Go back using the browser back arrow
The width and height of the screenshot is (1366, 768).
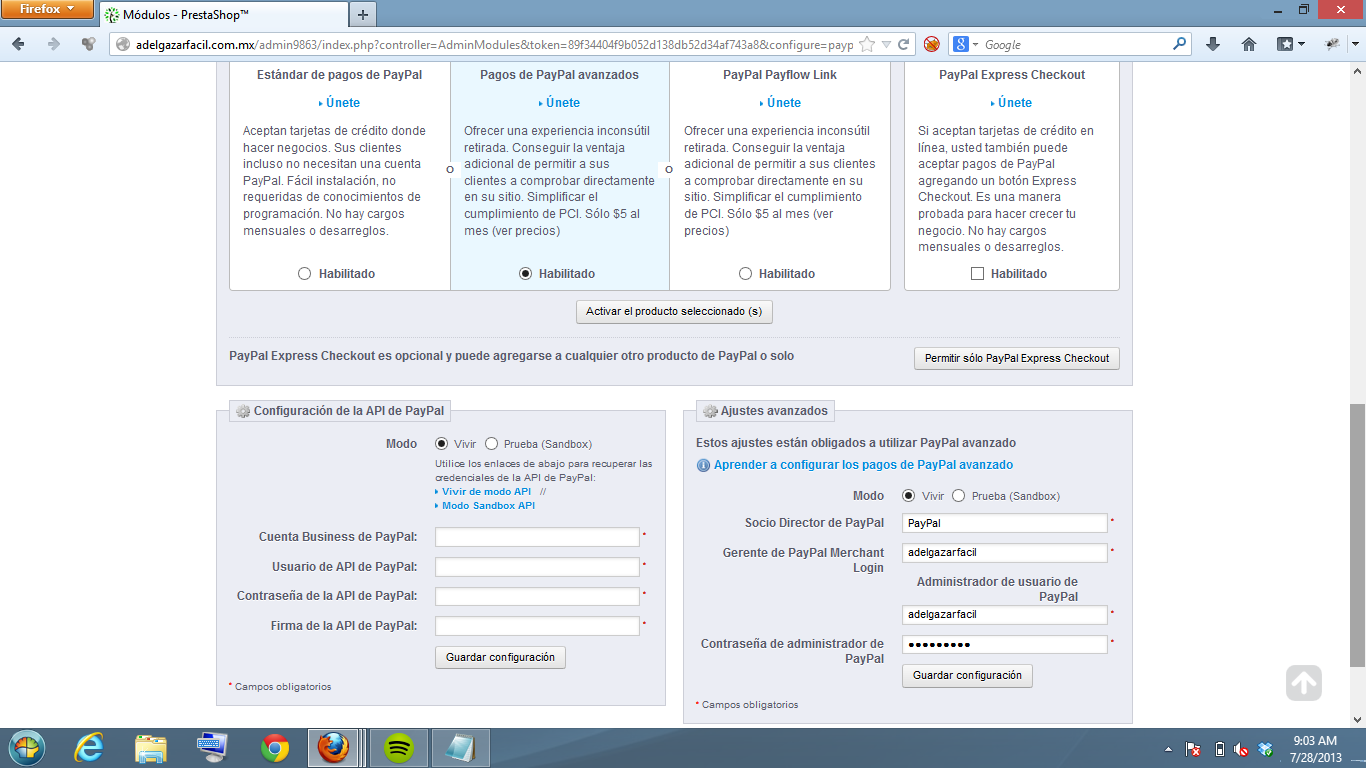pos(19,44)
